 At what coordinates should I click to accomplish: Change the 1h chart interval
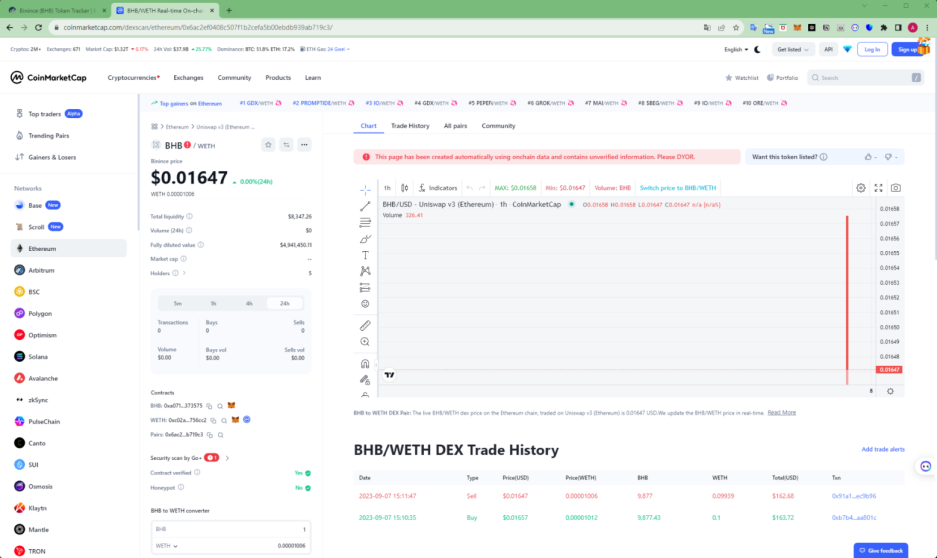(387, 188)
